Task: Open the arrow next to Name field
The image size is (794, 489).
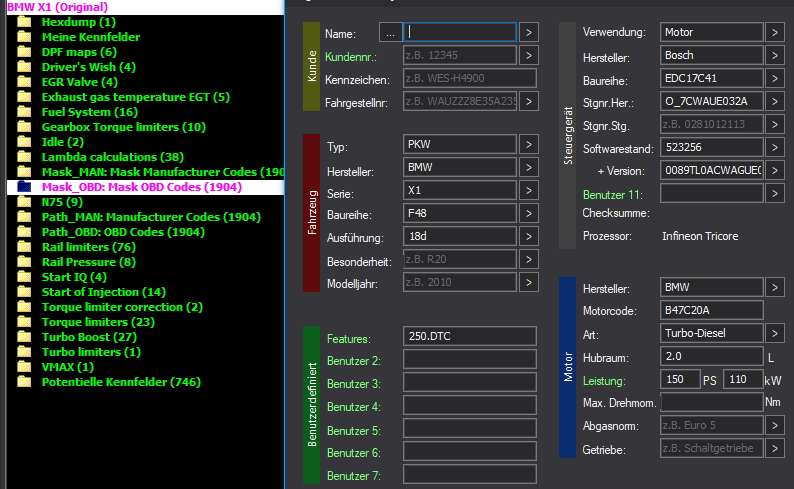Action: 529,32
